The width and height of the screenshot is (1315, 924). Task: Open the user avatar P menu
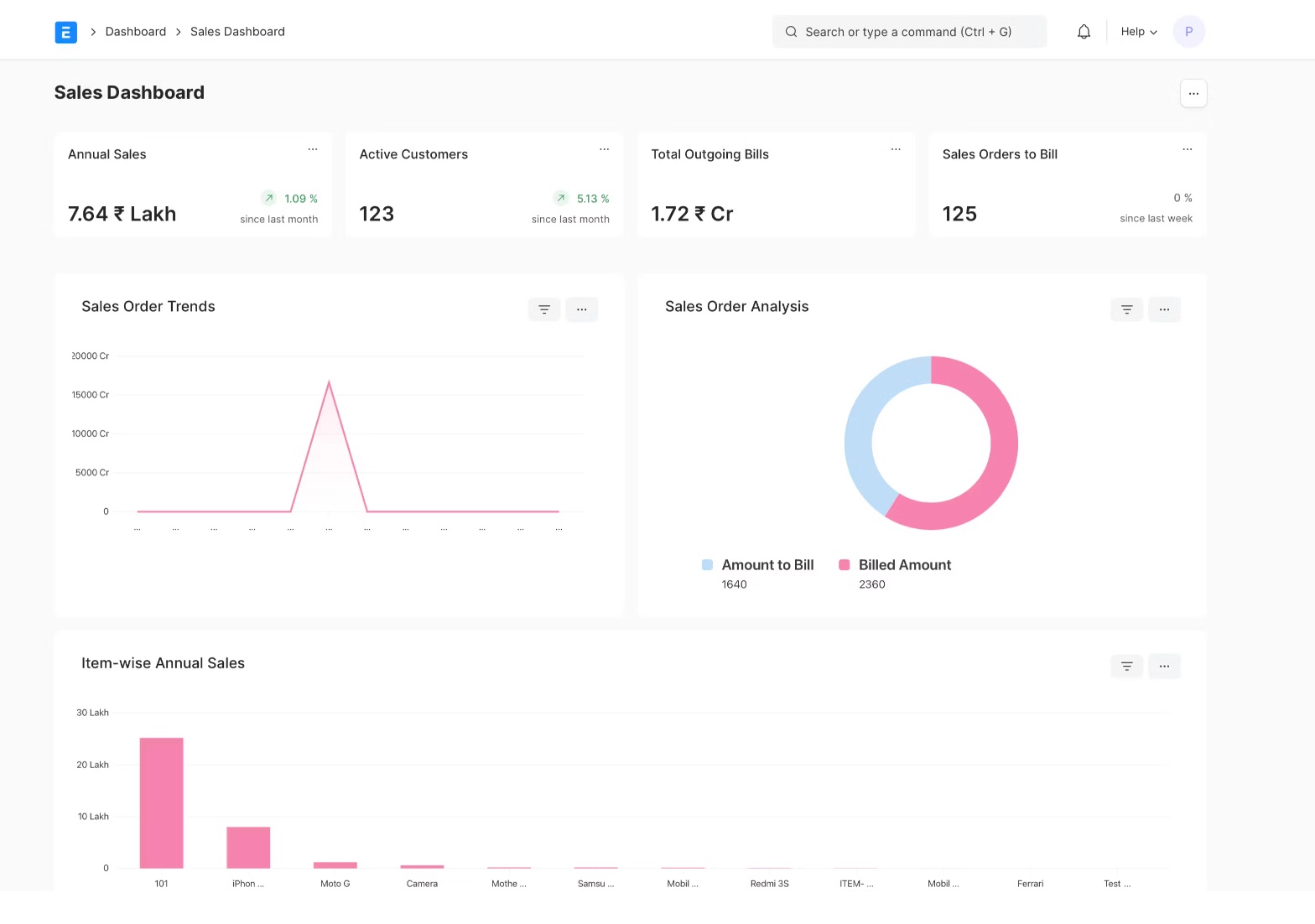point(1188,32)
